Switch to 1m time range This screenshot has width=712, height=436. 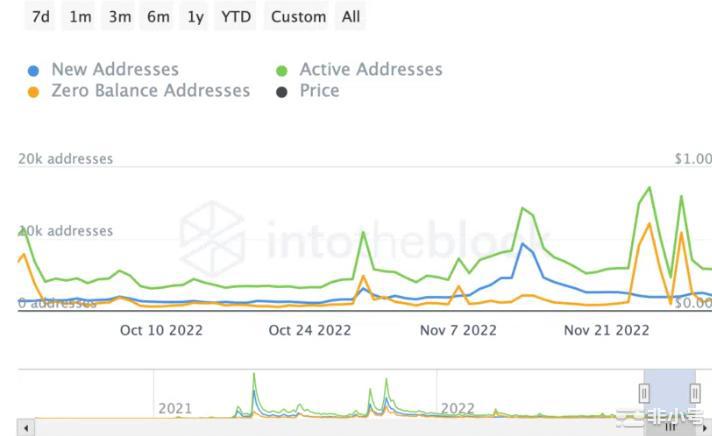(81, 16)
